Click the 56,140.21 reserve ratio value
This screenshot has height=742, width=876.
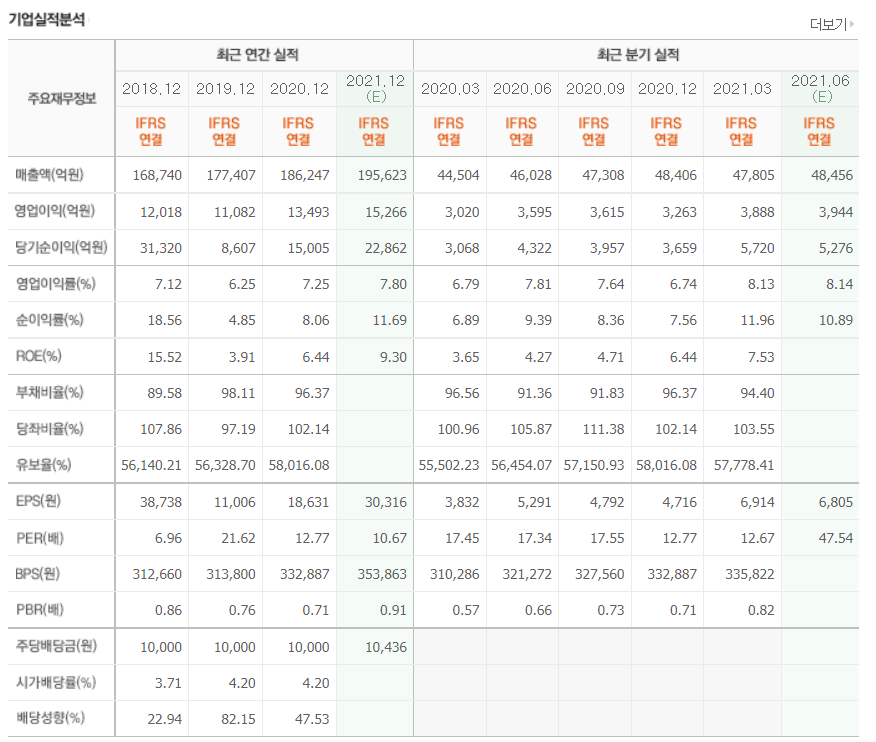click(x=151, y=465)
